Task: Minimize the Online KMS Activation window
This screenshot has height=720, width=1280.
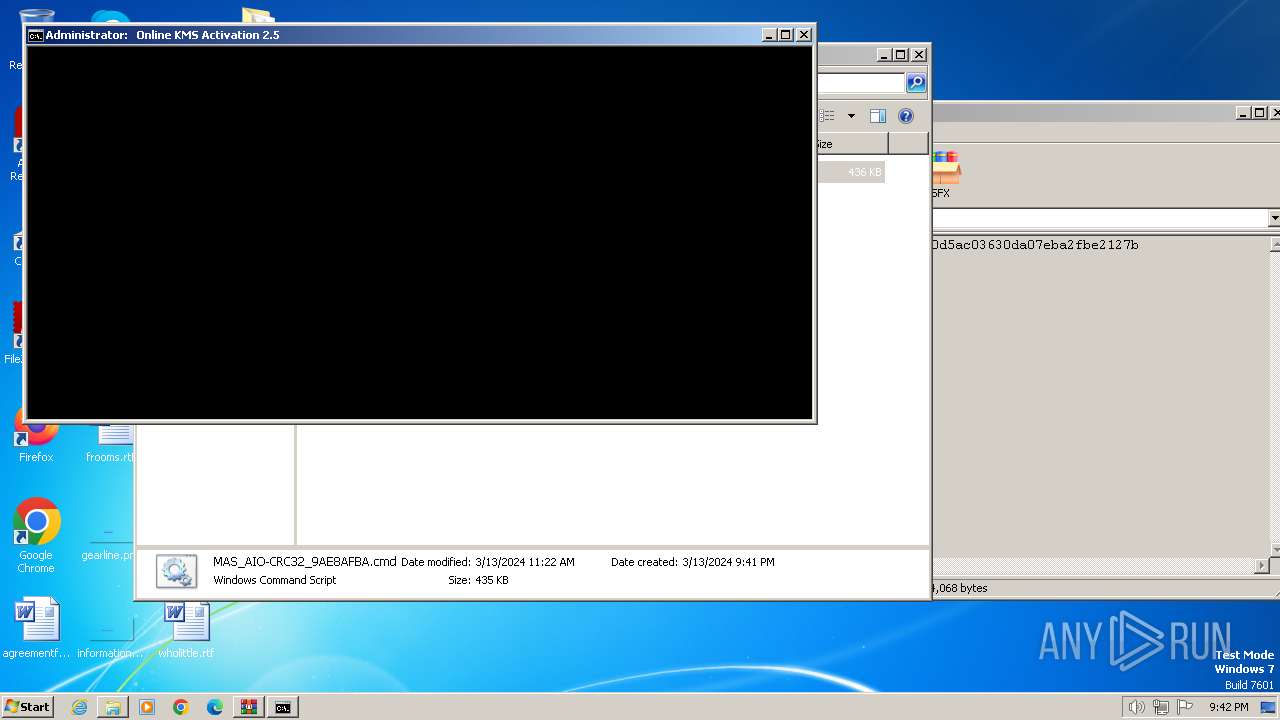Action: coord(769,35)
